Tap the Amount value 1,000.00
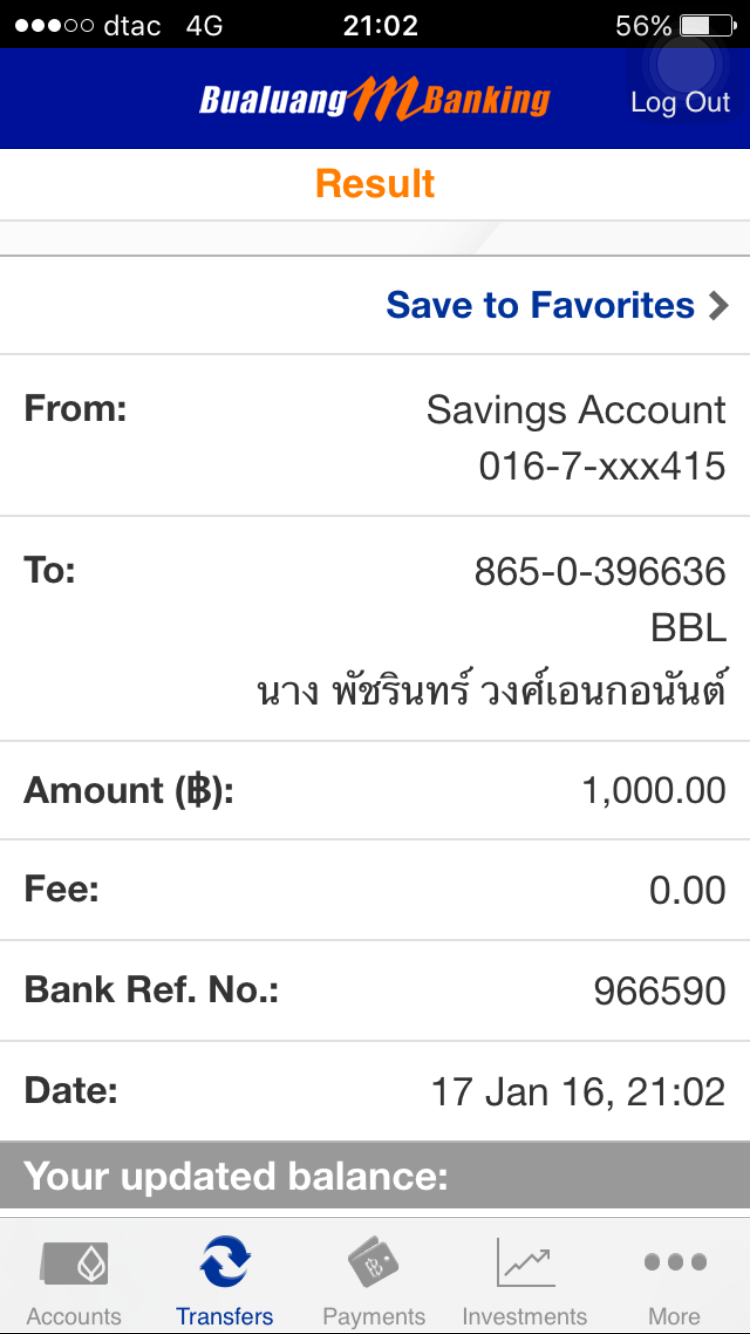 tap(653, 791)
